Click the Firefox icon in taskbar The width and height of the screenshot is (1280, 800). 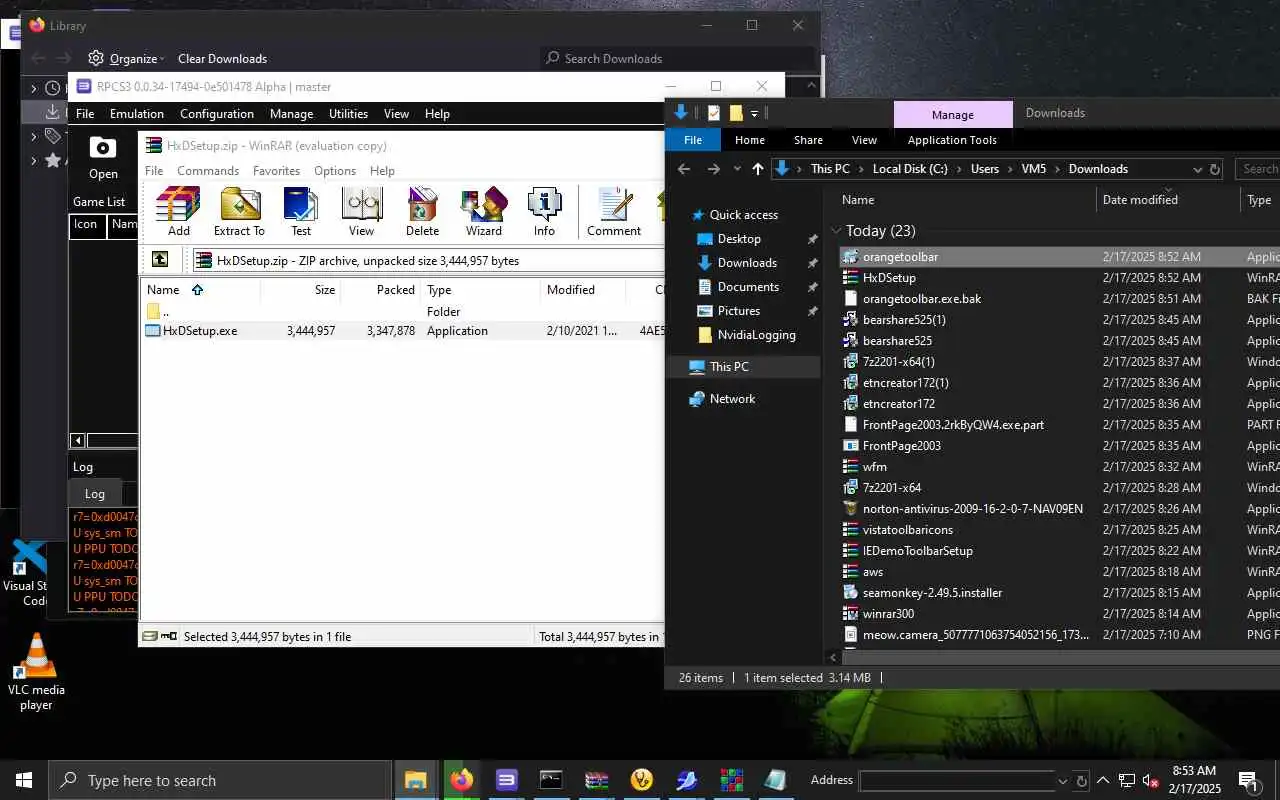(461, 780)
